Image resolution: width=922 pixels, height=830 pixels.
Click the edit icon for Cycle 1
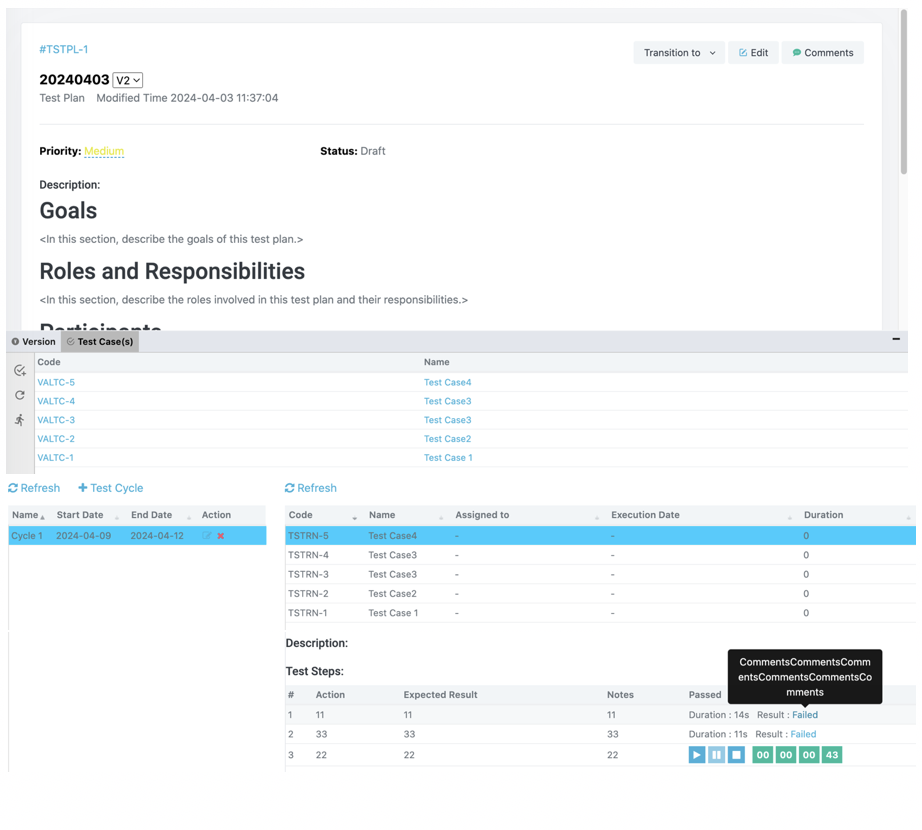207,536
